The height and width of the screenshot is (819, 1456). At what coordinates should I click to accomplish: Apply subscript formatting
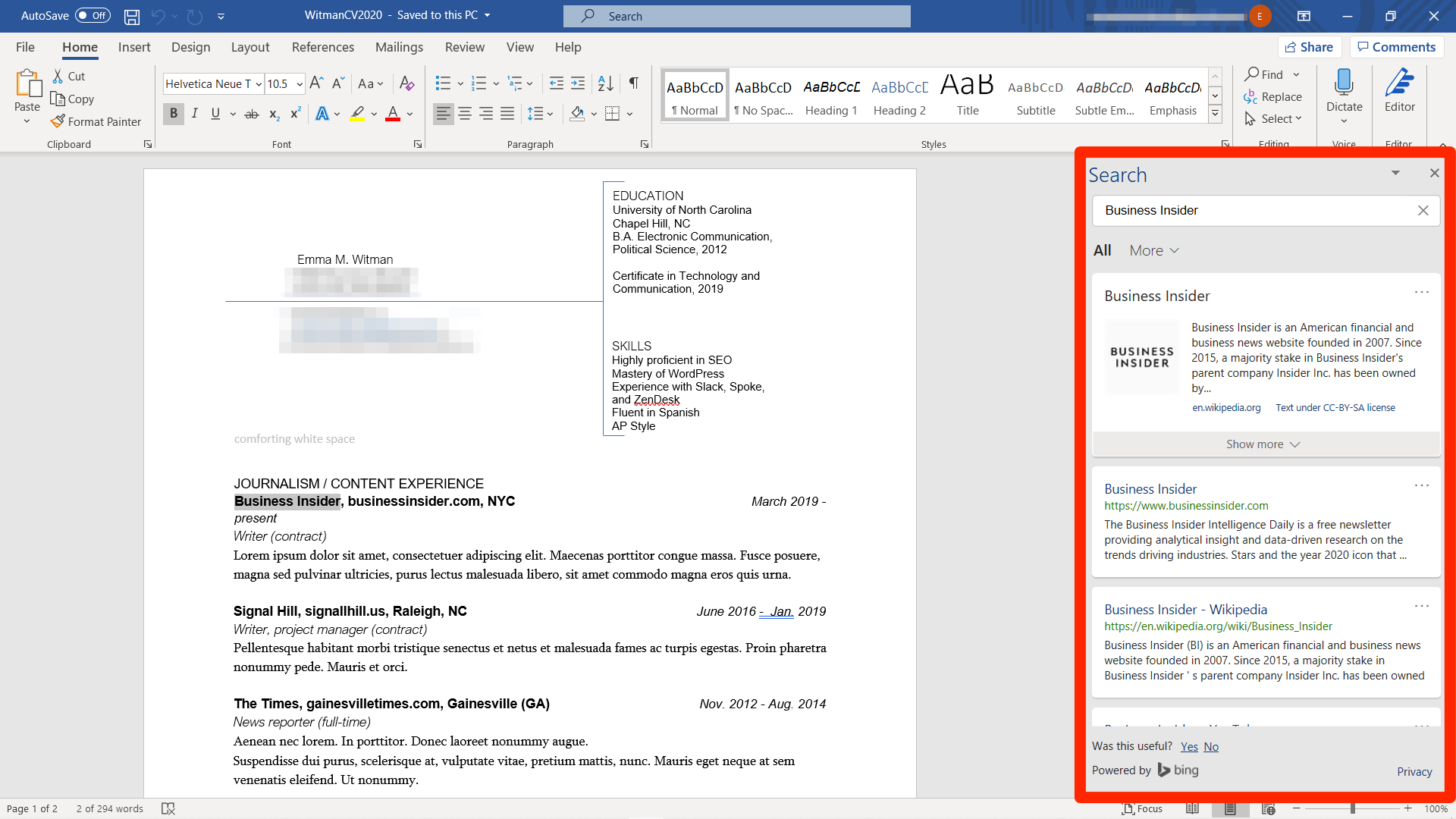click(275, 114)
